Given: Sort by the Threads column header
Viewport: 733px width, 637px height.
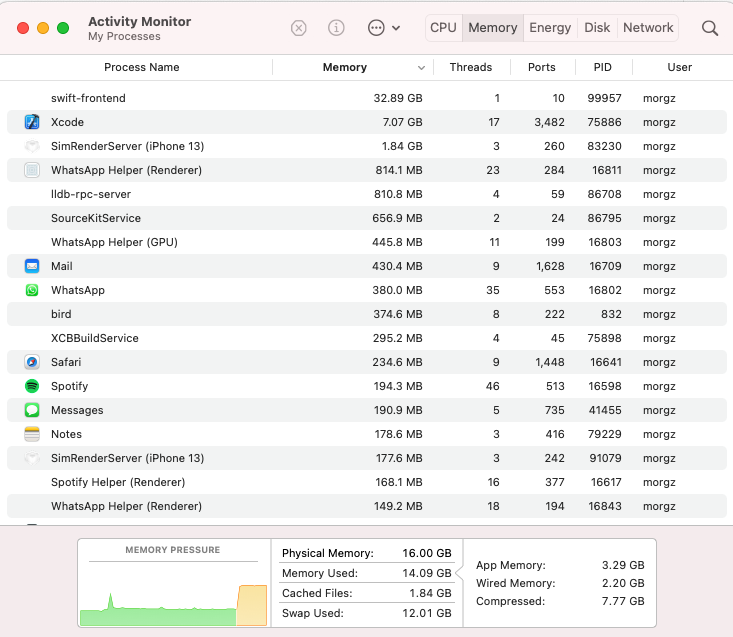Looking at the screenshot, I should pyautogui.click(x=470, y=67).
